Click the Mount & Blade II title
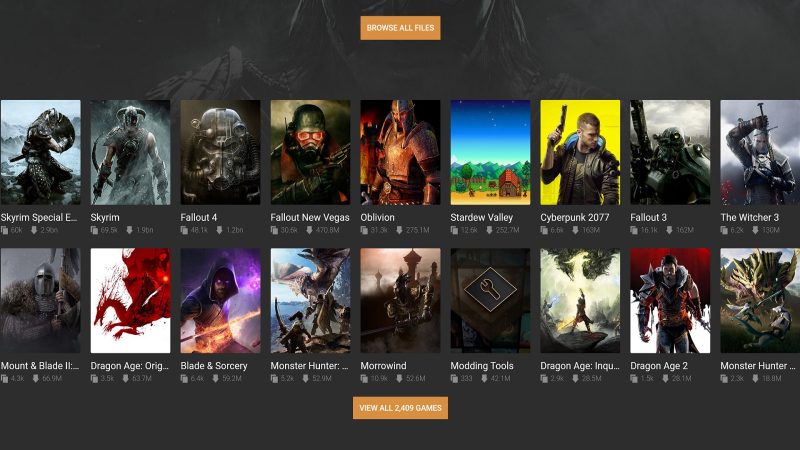800x450 pixels. tap(40, 366)
